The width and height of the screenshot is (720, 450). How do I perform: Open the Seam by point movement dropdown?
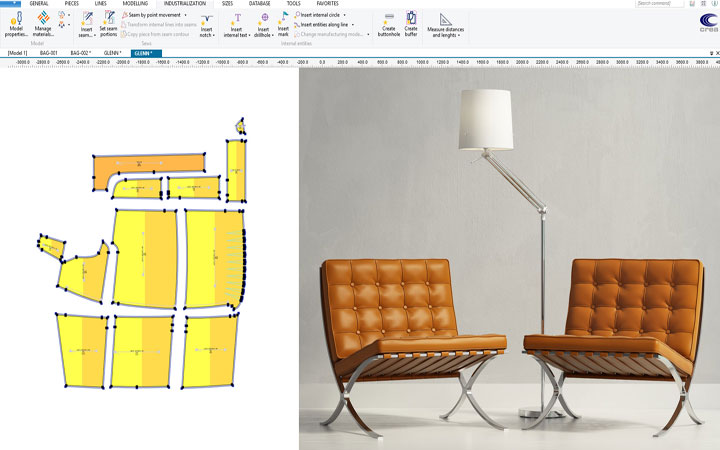(183, 16)
